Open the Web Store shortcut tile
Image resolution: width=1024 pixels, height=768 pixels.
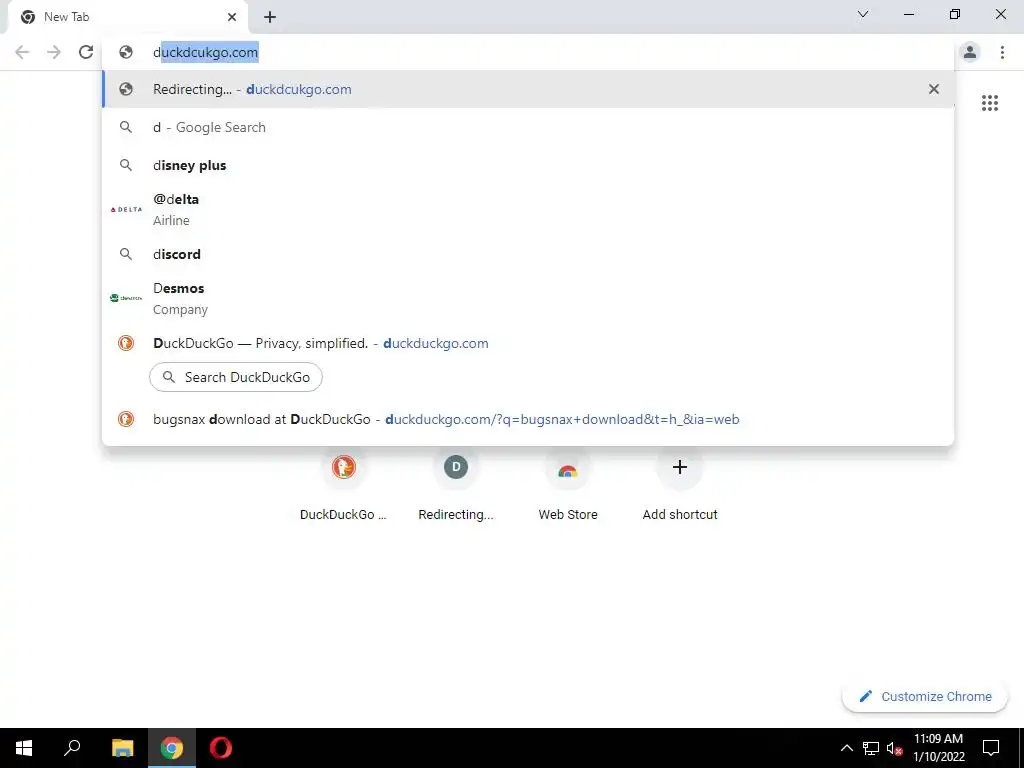568,485
